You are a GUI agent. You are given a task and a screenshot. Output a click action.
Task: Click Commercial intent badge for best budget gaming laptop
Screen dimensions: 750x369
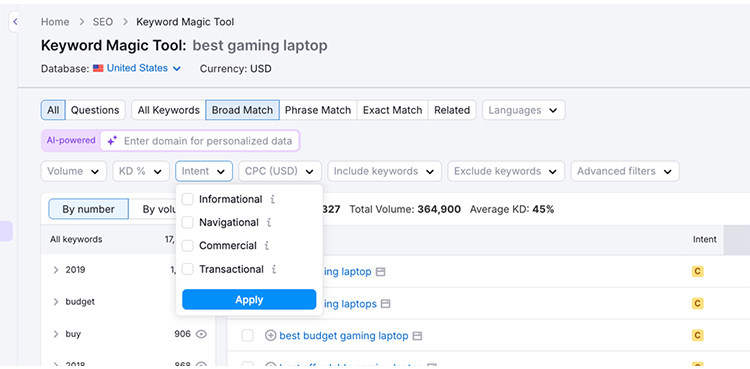pos(697,335)
